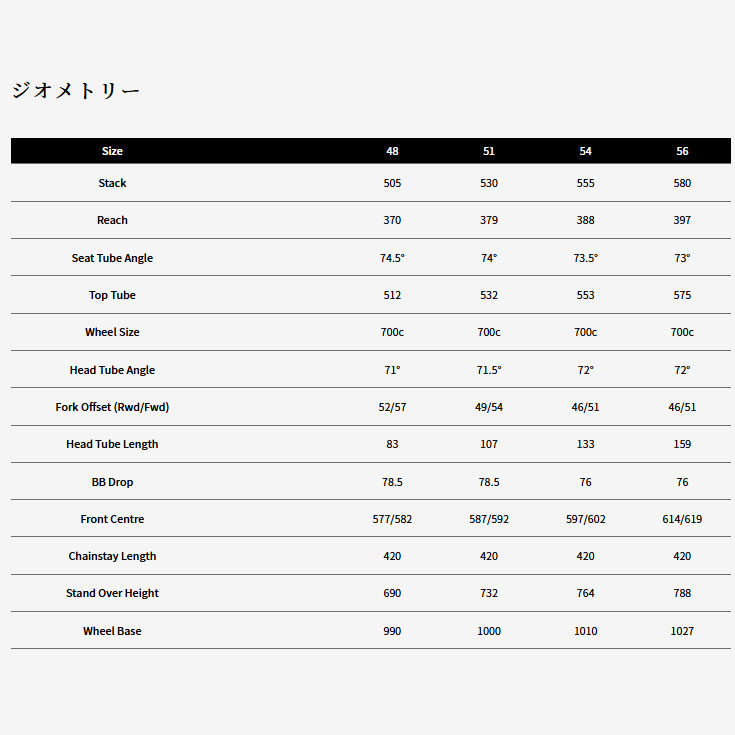Click the Chainstay Length label
This screenshot has width=735, height=735.
112,556
